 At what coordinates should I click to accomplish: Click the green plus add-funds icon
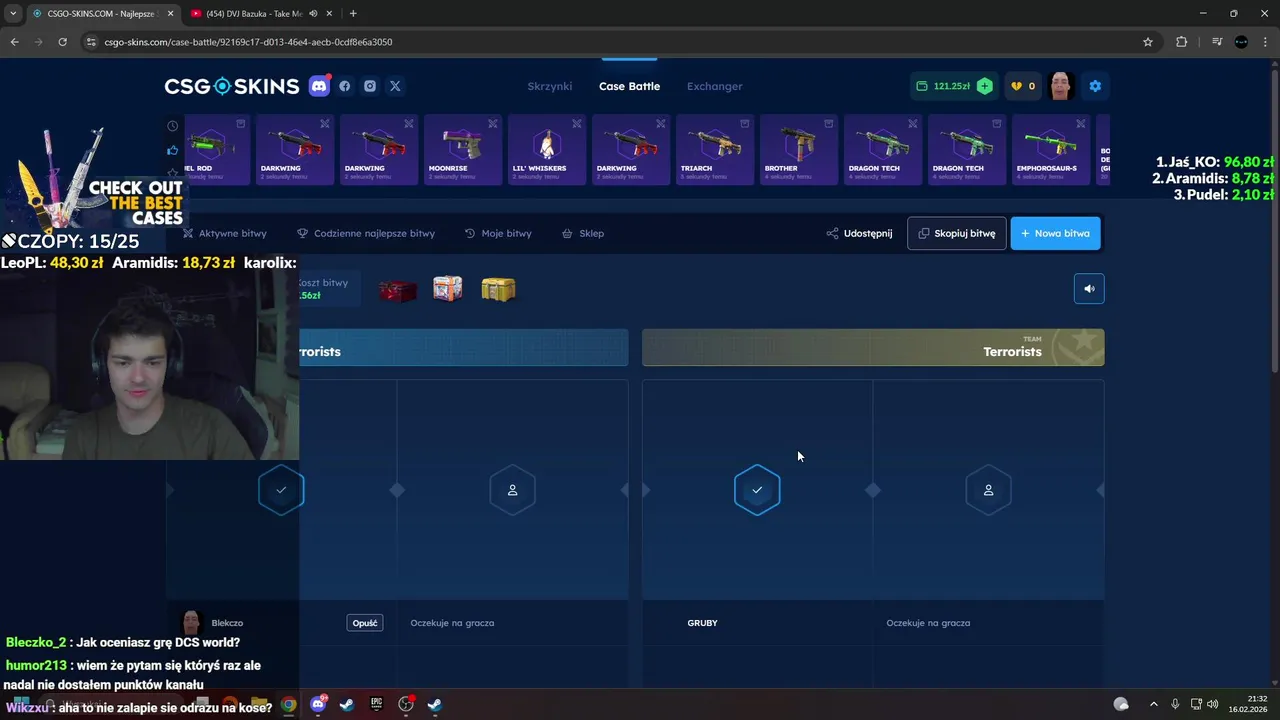point(985,86)
